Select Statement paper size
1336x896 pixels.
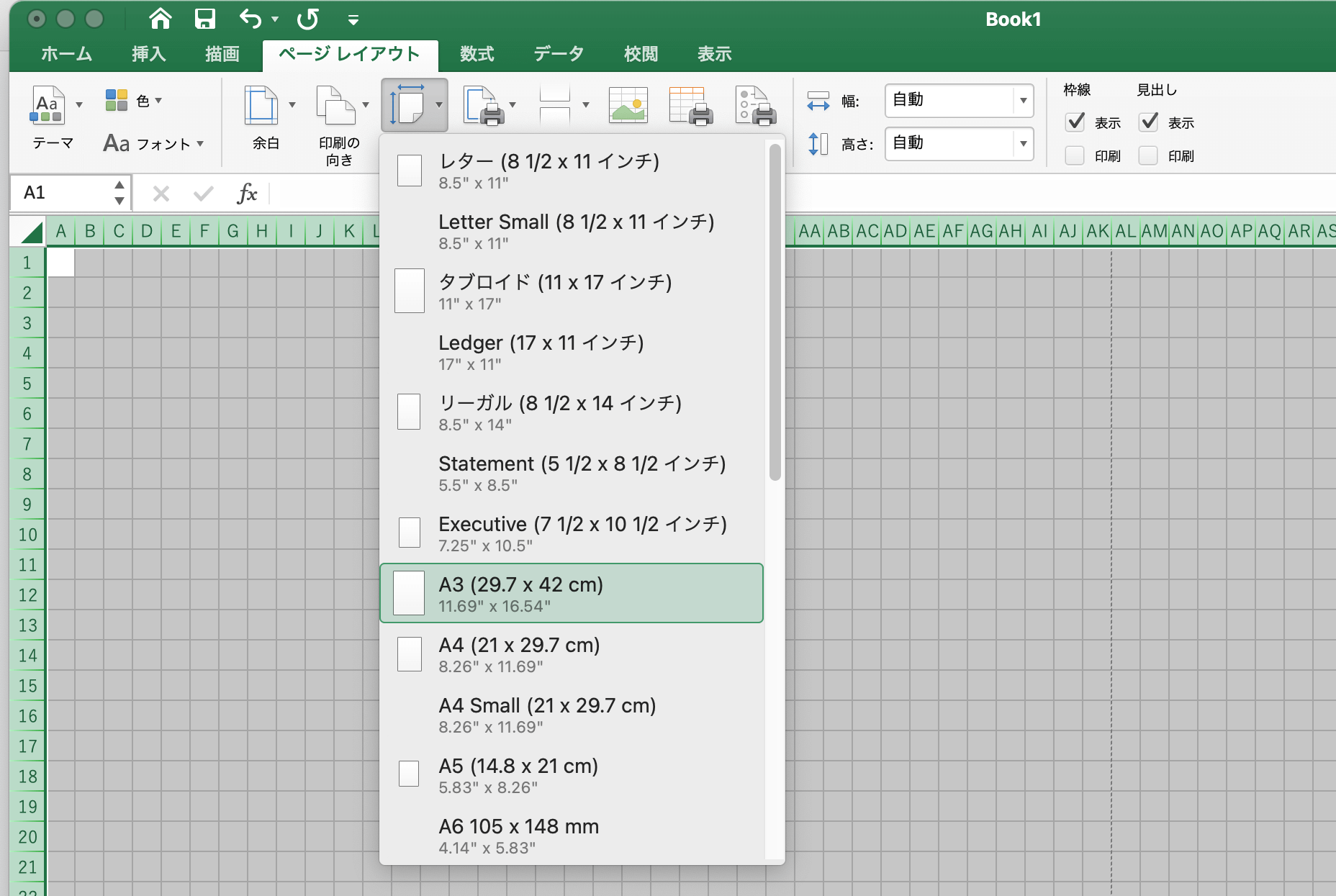tap(572, 473)
